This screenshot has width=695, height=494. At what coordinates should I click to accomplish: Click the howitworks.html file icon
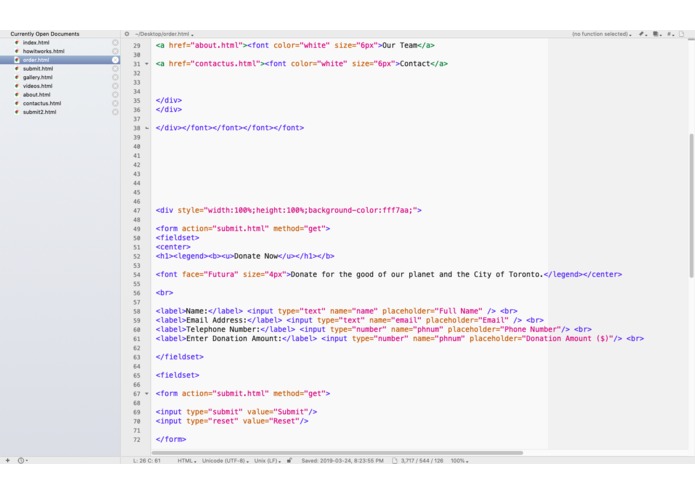click(x=17, y=51)
